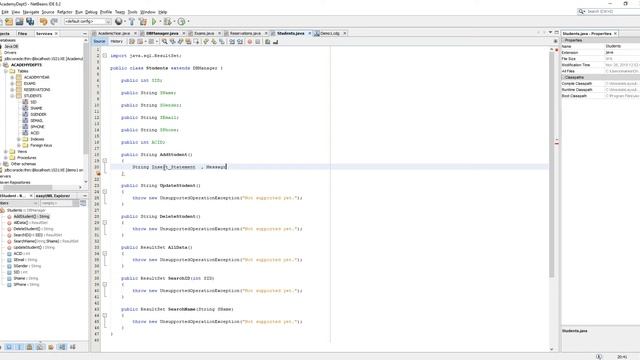The image size is (640, 360).
Task: Select the Java DB node
Action: [x=11, y=47]
